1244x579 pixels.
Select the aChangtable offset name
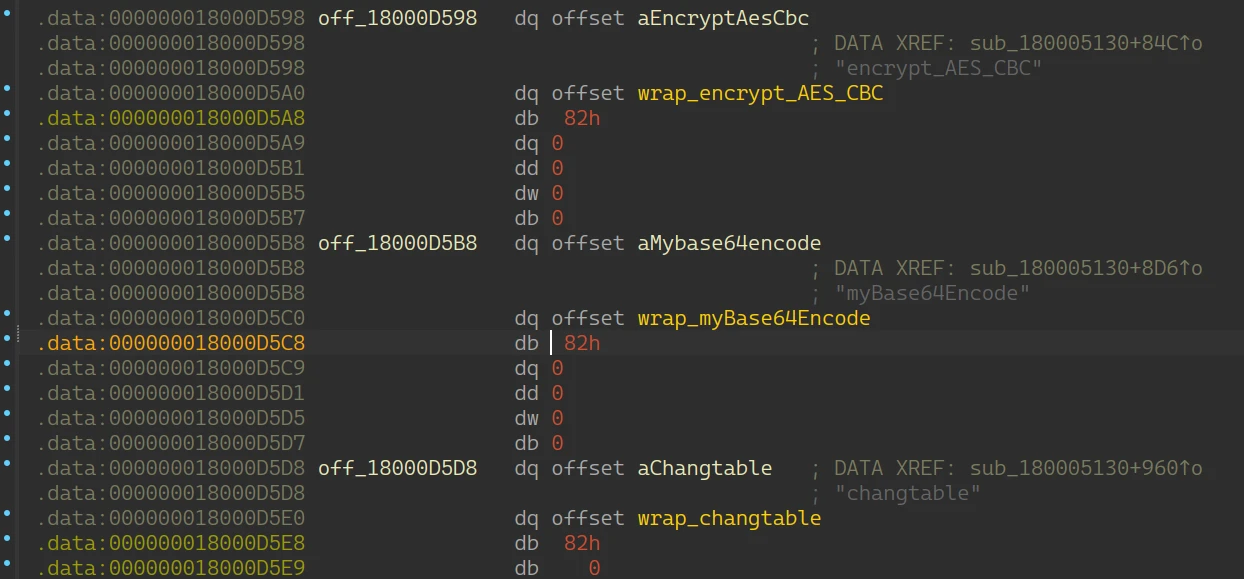tap(704, 468)
